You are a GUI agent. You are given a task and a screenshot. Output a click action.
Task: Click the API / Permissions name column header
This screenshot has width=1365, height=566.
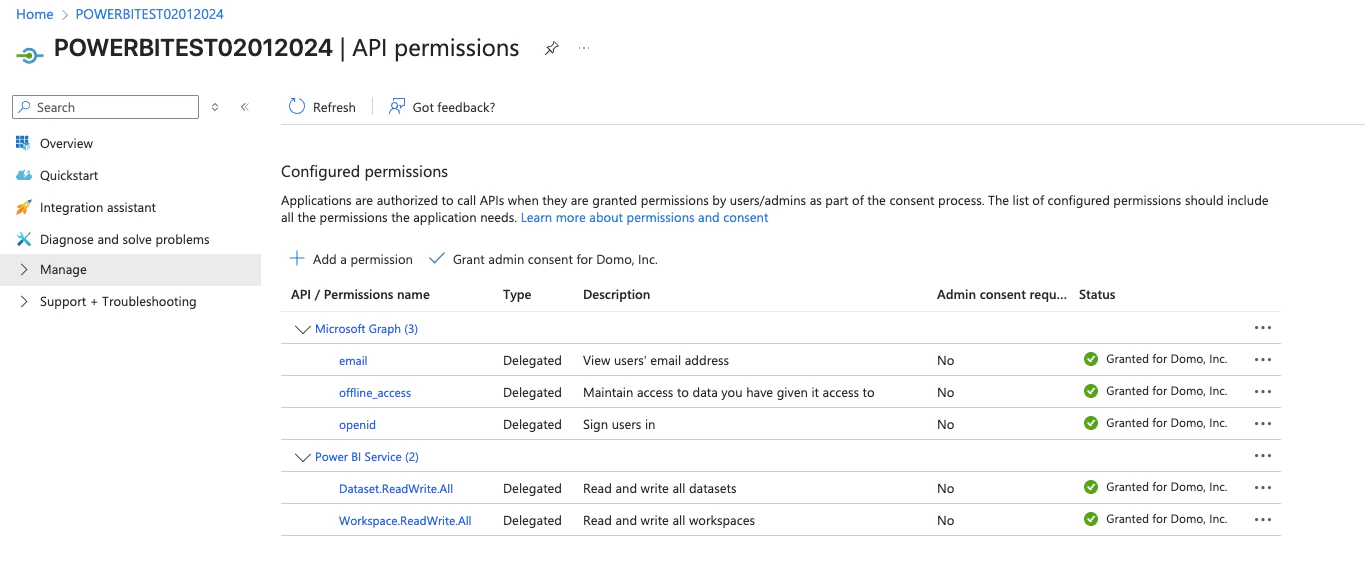pyautogui.click(x=360, y=295)
